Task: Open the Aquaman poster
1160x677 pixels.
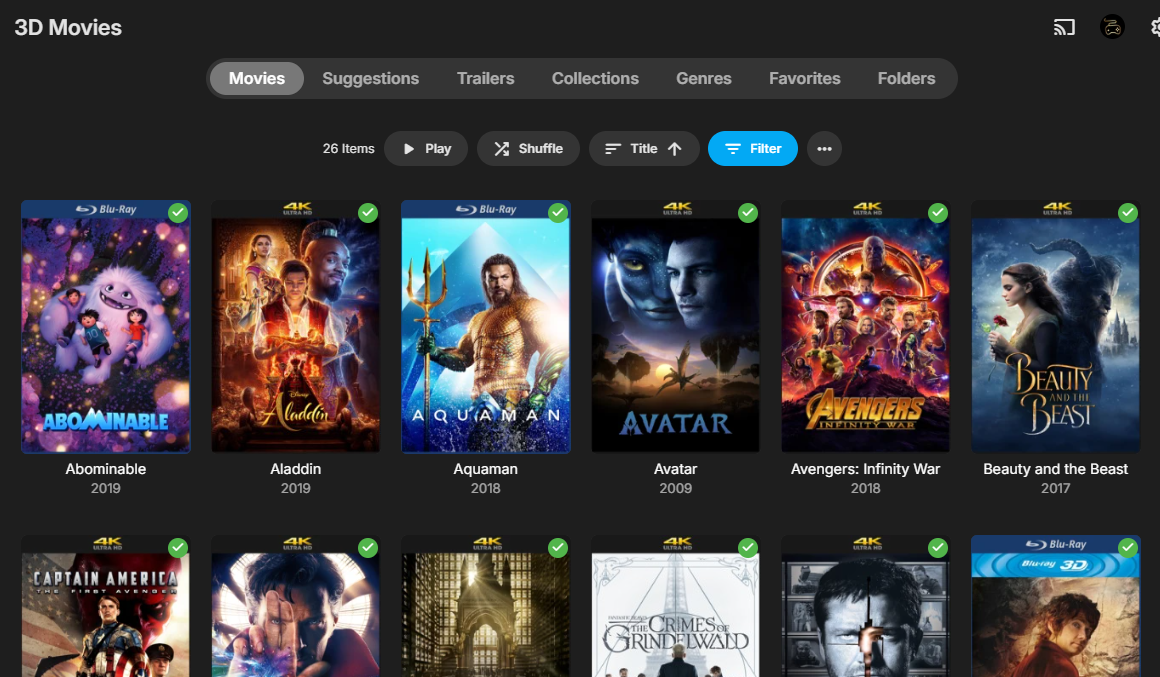Action: click(485, 326)
